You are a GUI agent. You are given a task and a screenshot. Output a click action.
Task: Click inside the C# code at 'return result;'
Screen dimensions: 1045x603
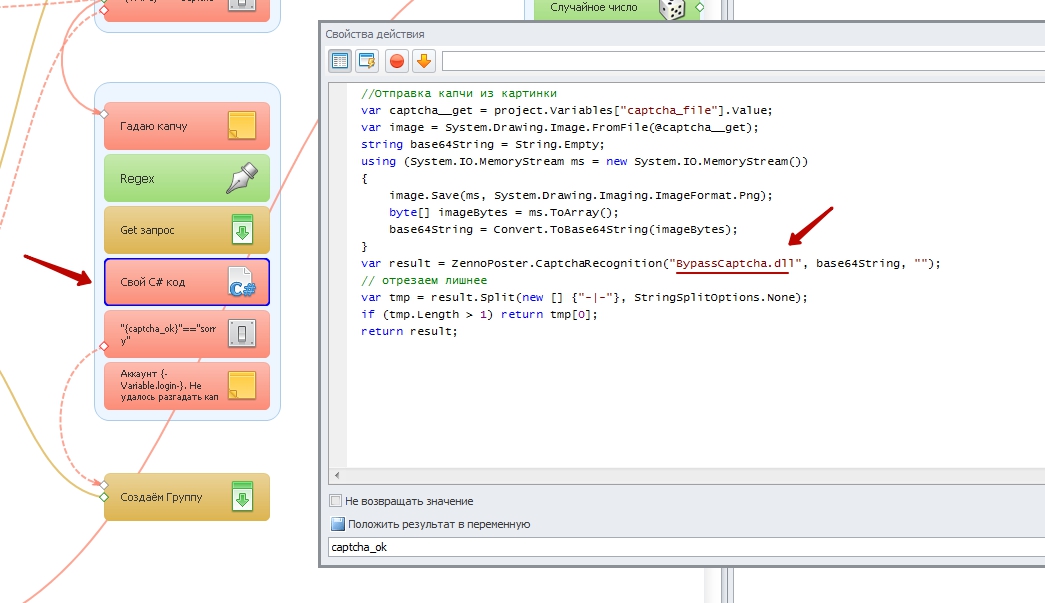pos(408,331)
